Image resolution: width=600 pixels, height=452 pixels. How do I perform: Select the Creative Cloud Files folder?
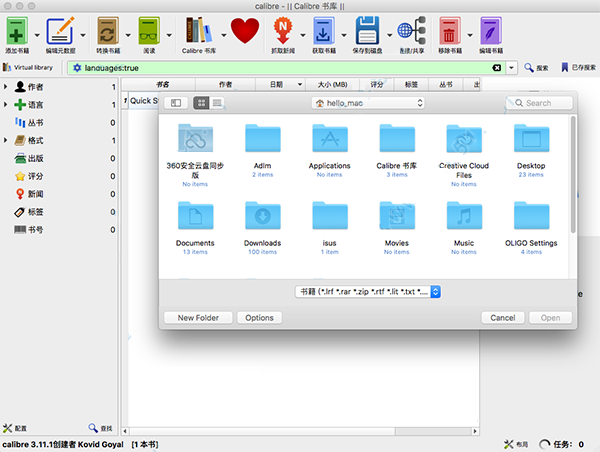coord(464,155)
